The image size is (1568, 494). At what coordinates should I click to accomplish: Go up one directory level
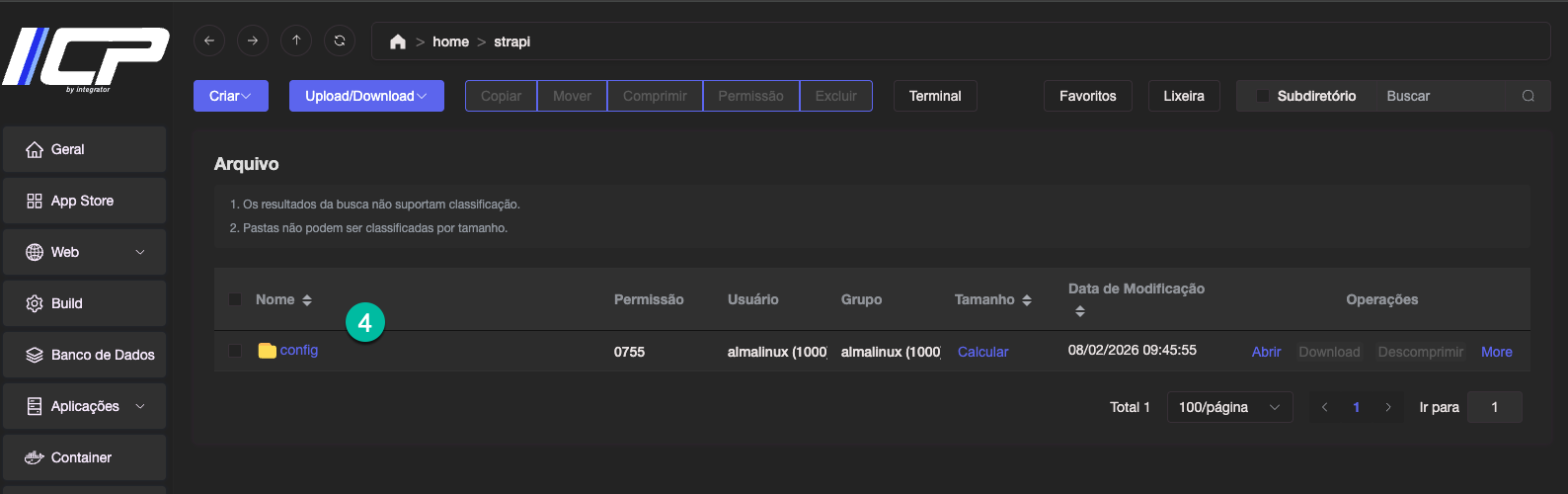[296, 41]
